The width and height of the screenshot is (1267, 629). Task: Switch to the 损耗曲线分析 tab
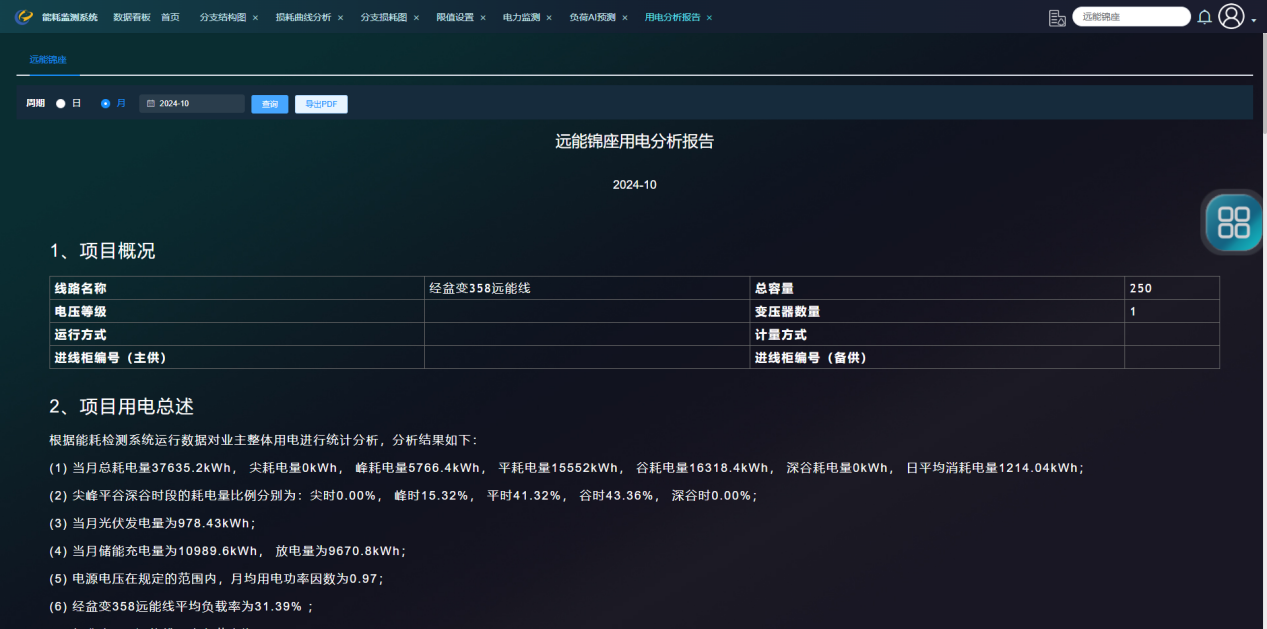pyautogui.click(x=303, y=18)
